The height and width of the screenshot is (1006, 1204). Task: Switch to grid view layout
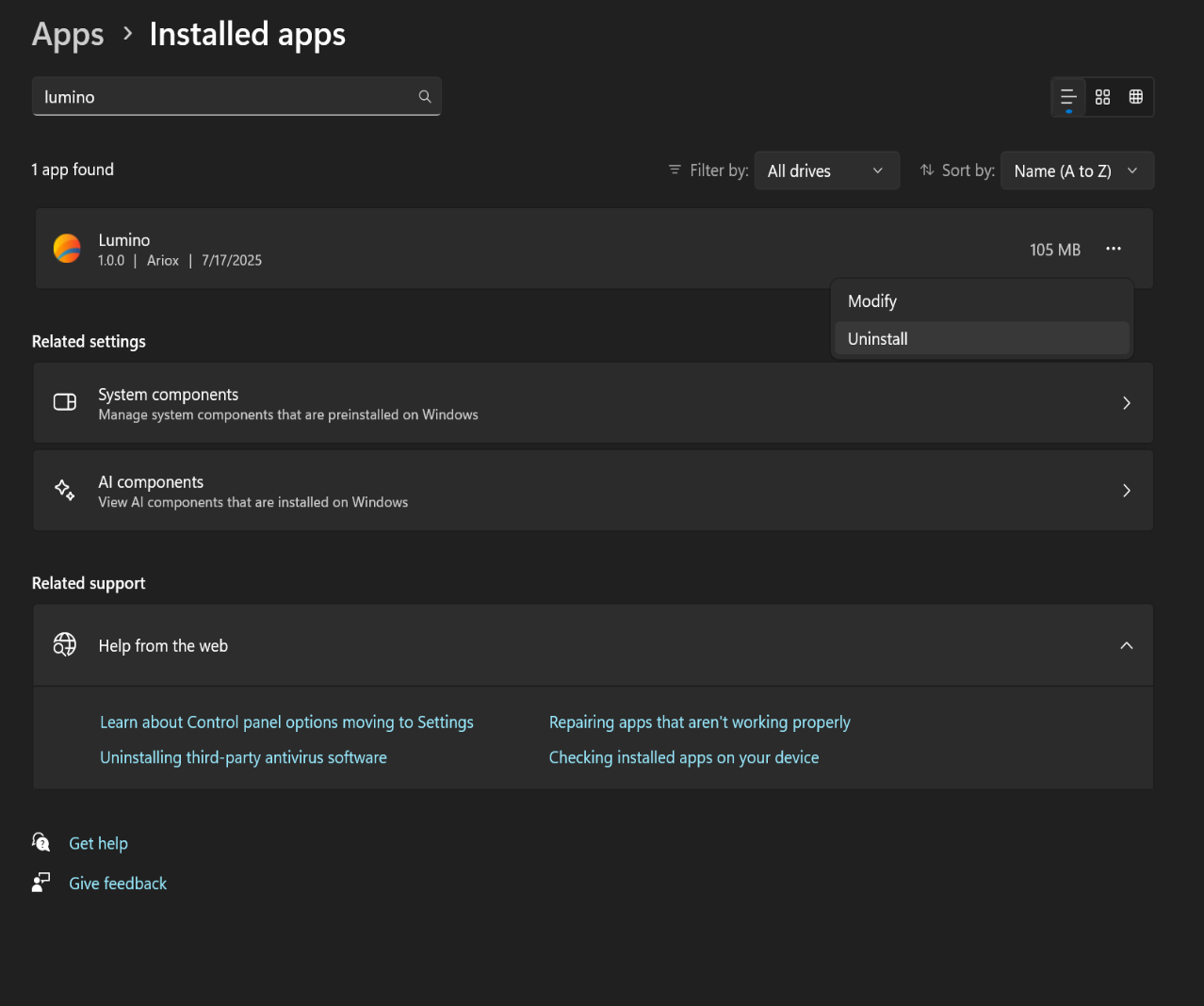[1102, 97]
